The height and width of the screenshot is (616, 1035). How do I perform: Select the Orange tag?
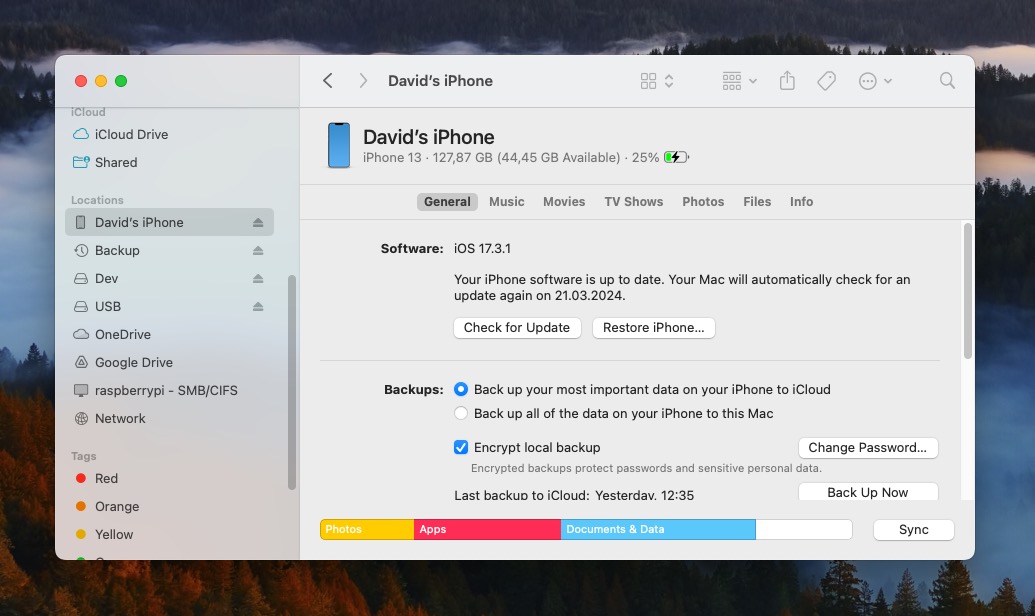pos(169,506)
